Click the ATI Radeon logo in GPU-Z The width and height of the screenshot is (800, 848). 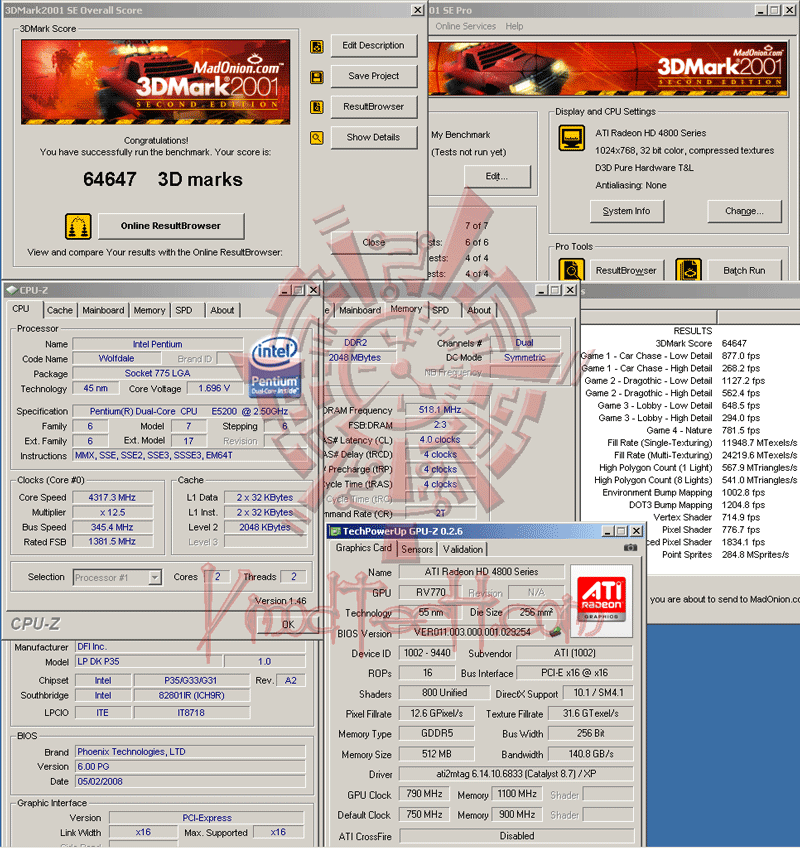tap(601, 600)
